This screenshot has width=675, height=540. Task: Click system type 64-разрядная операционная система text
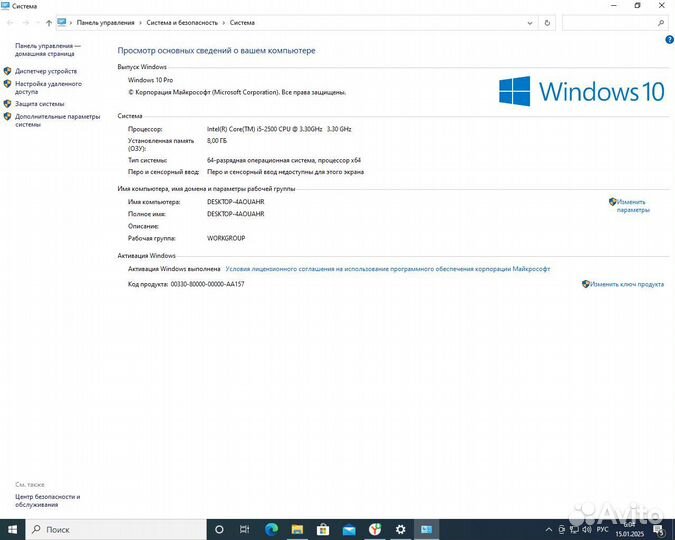click(x=284, y=160)
